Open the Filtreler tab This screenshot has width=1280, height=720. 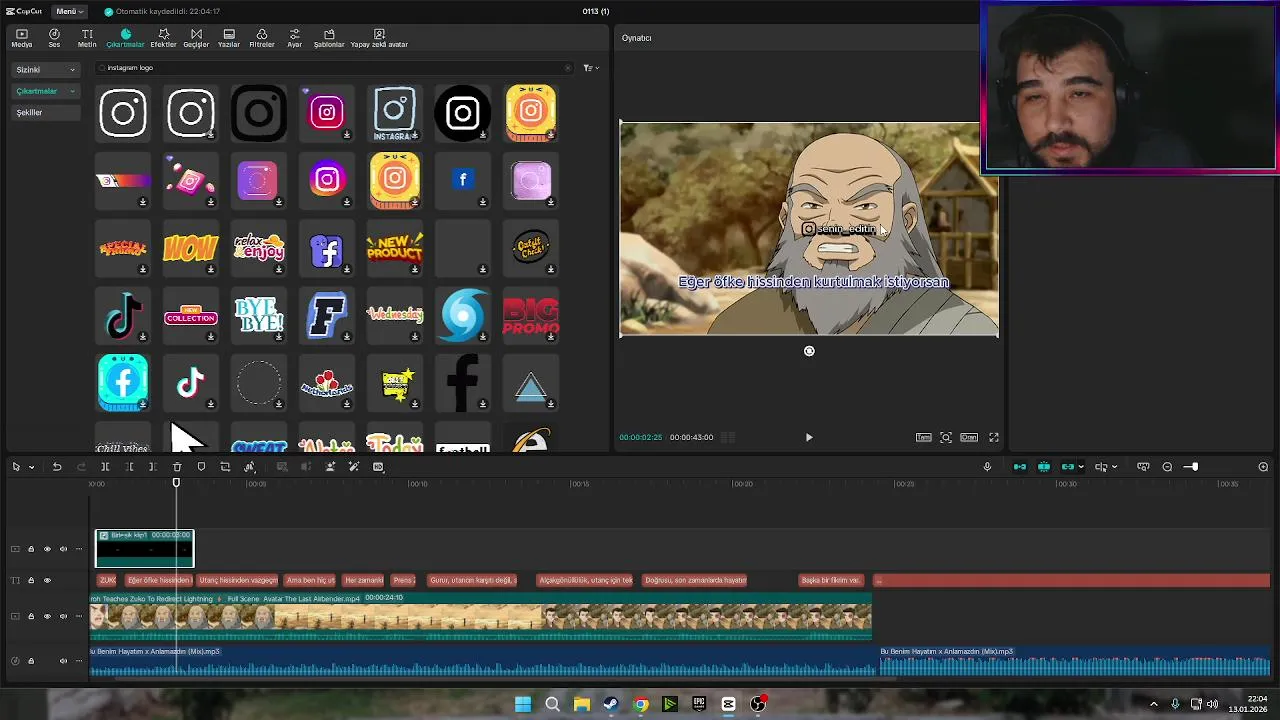pyautogui.click(x=261, y=38)
